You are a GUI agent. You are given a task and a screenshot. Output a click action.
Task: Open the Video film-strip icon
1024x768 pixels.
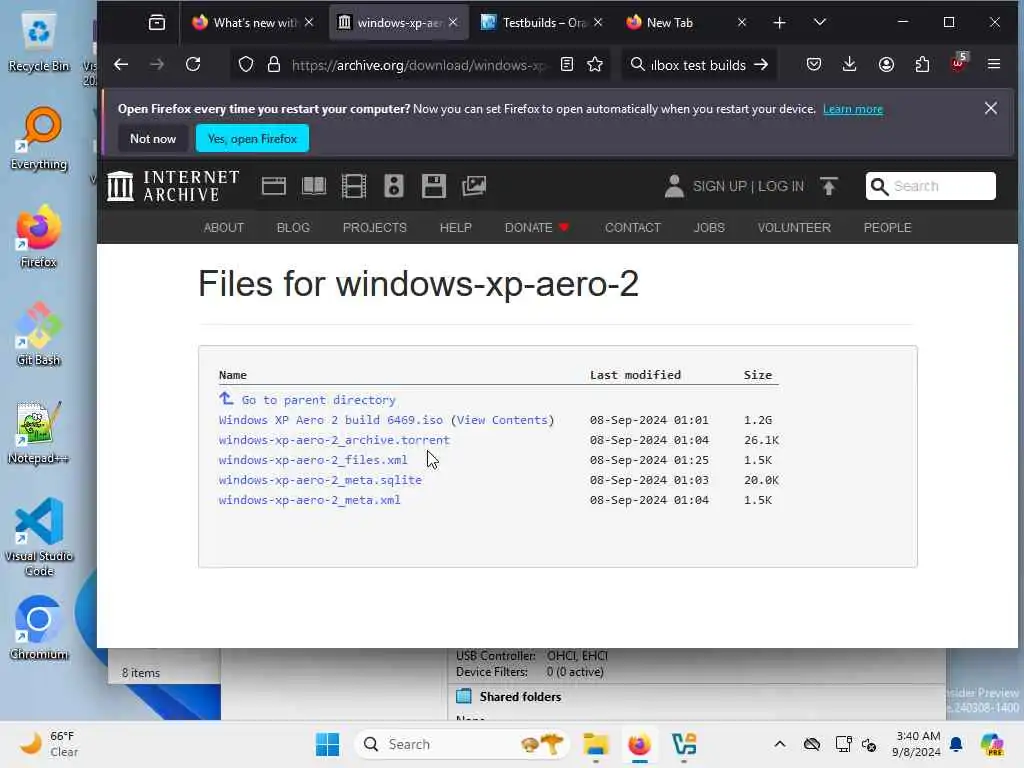click(354, 186)
